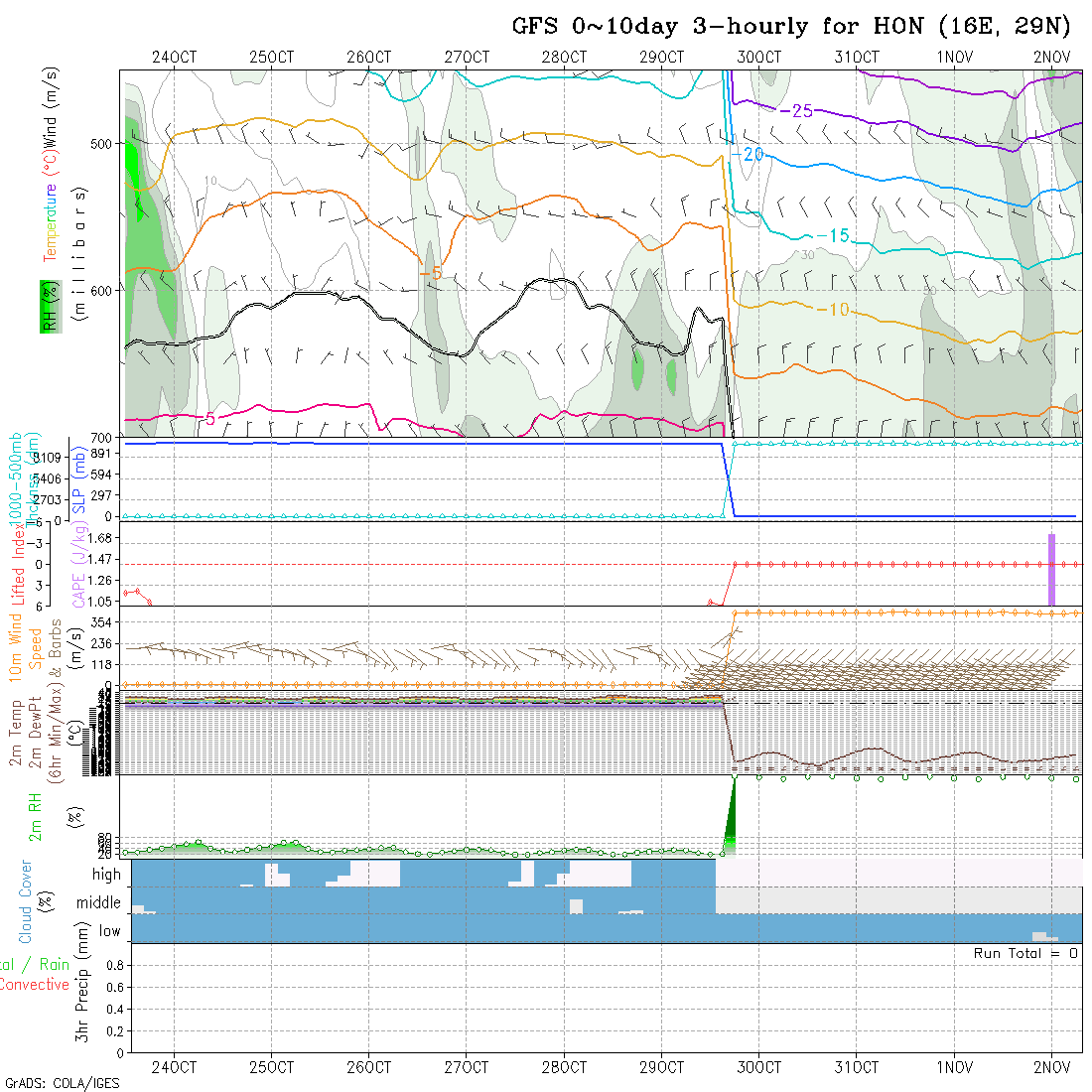Click the 2m RH axis title
1092x1092 pixels.
(x=36, y=817)
